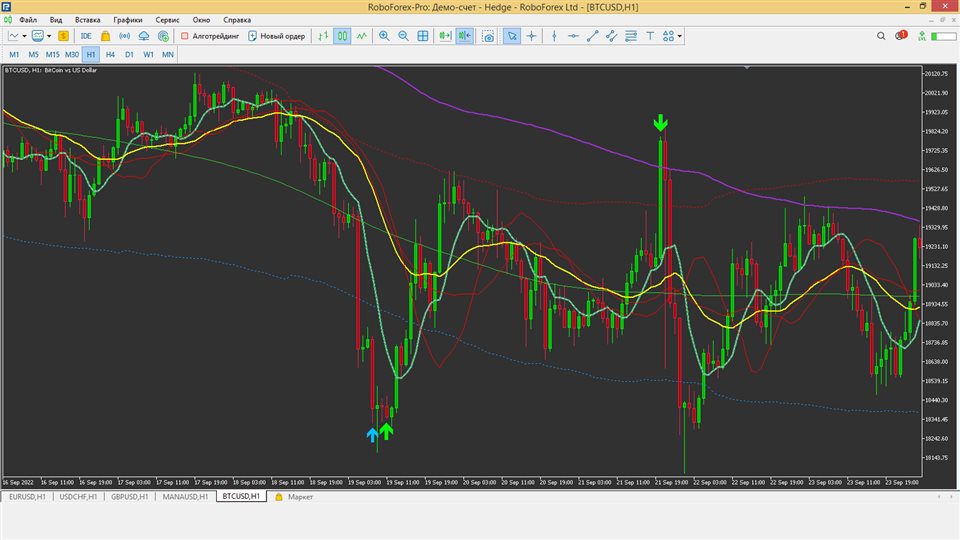Select the crosshair tool
The image size is (960, 540).
[x=531, y=36]
